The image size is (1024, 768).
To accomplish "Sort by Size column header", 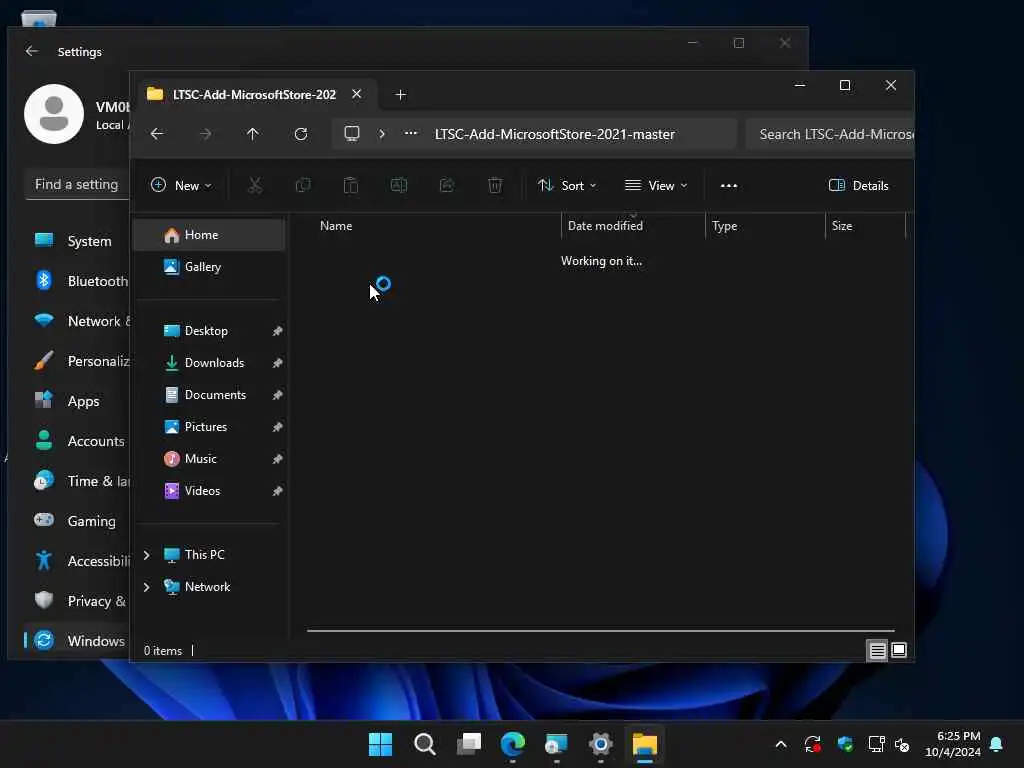I will click(865, 226).
